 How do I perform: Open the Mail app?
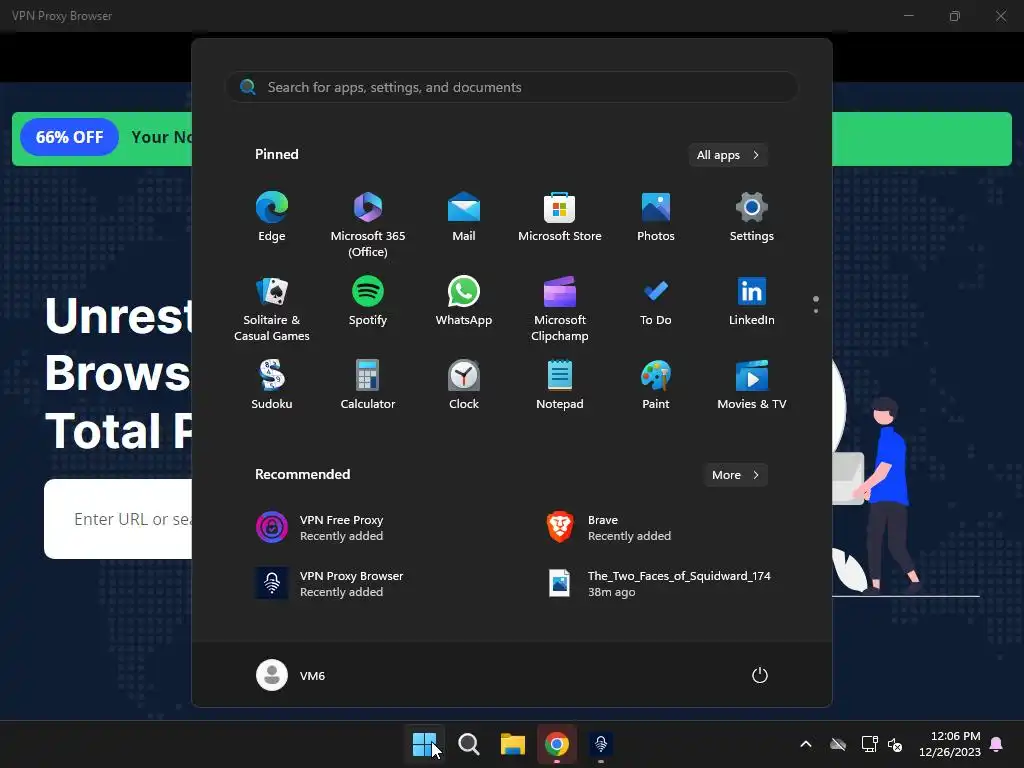click(x=464, y=218)
